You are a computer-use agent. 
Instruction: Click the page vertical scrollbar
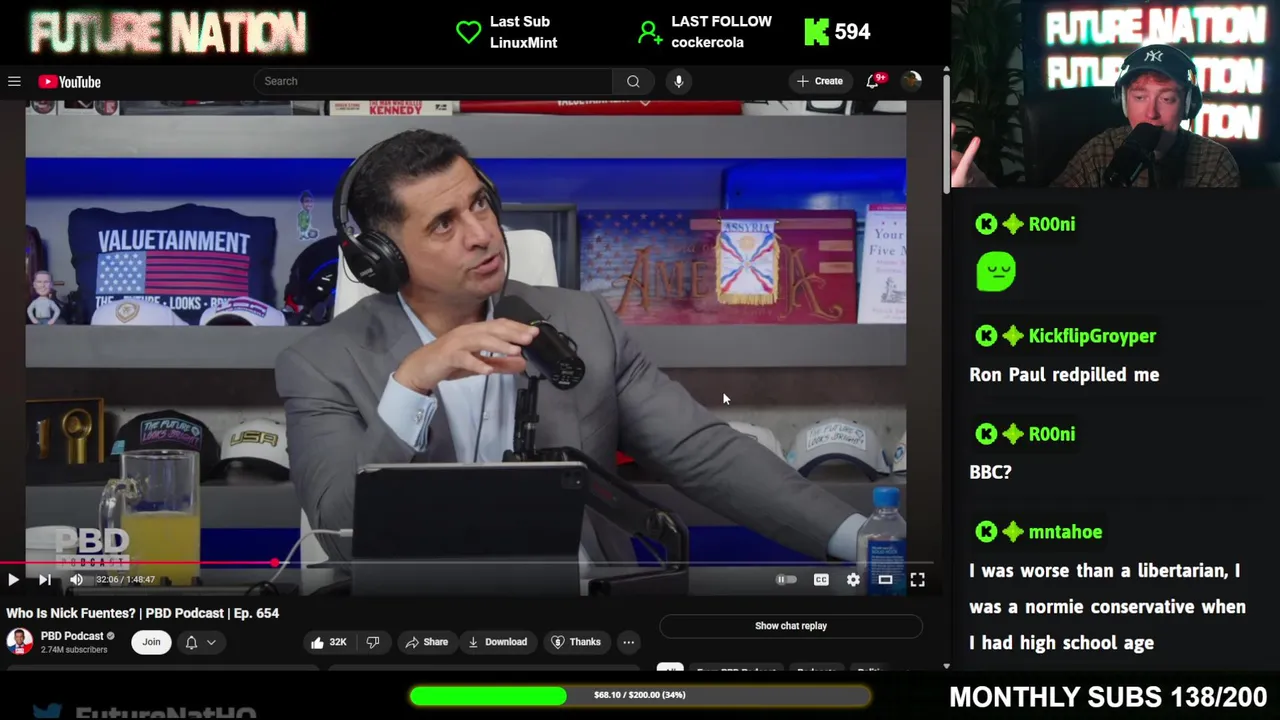(x=946, y=135)
